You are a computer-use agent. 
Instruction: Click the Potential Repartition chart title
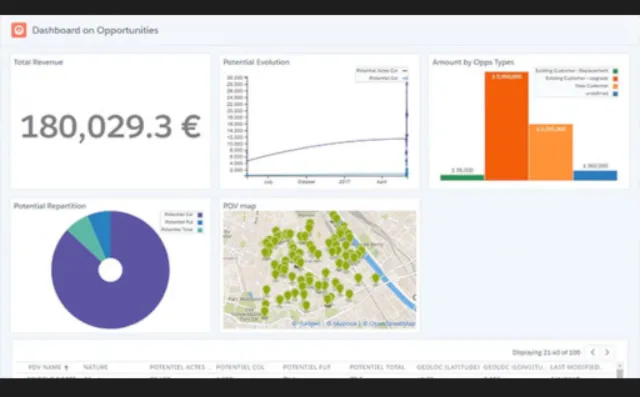tap(50, 206)
